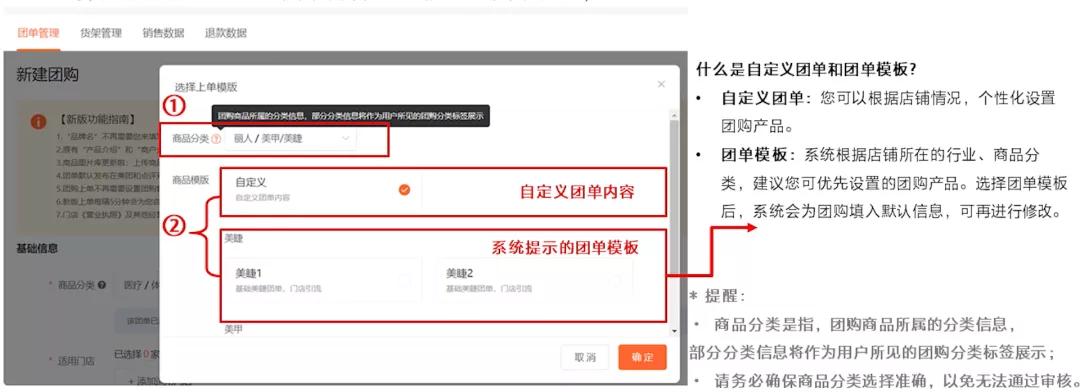The height and width of the screenshot is (392, 1080).
Task: Click the 适用门店 label
Action: [76, 360]
